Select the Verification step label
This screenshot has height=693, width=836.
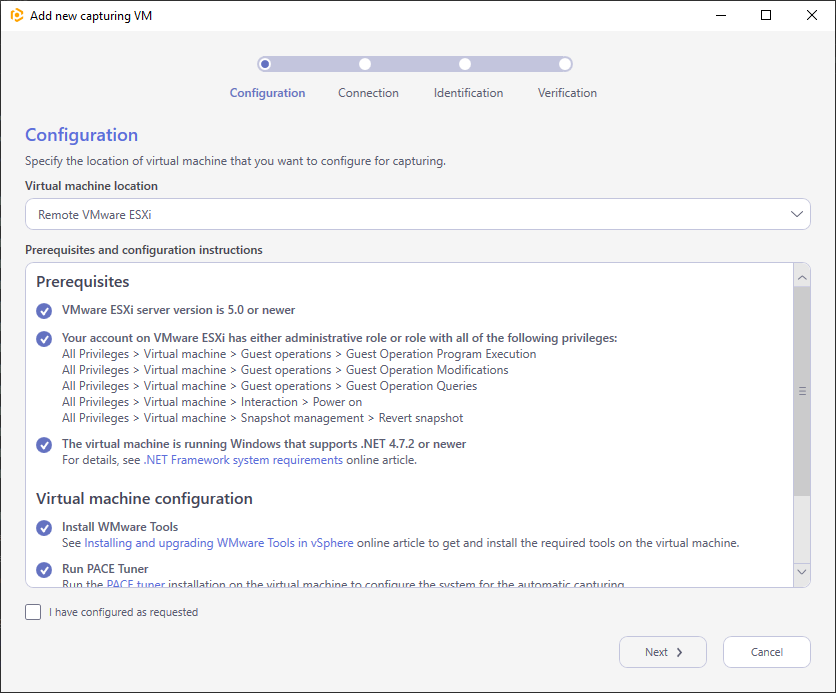tap(567, 93)
